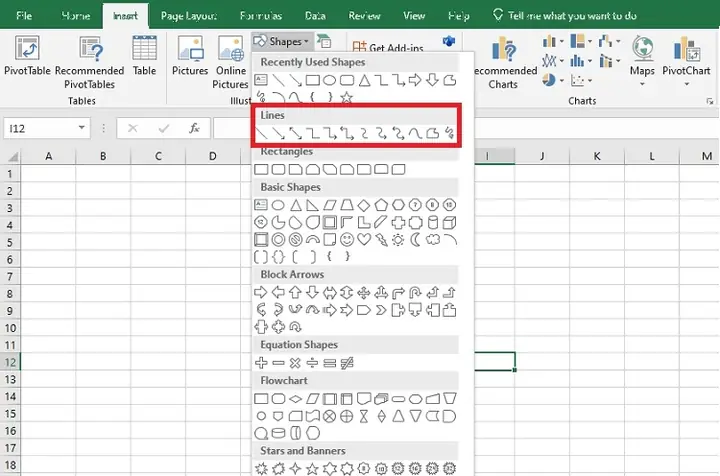Viewport: 720px width, 476px height.
Task: Choose the U-Turn Arrow block arrow
Action: point(416,292)
